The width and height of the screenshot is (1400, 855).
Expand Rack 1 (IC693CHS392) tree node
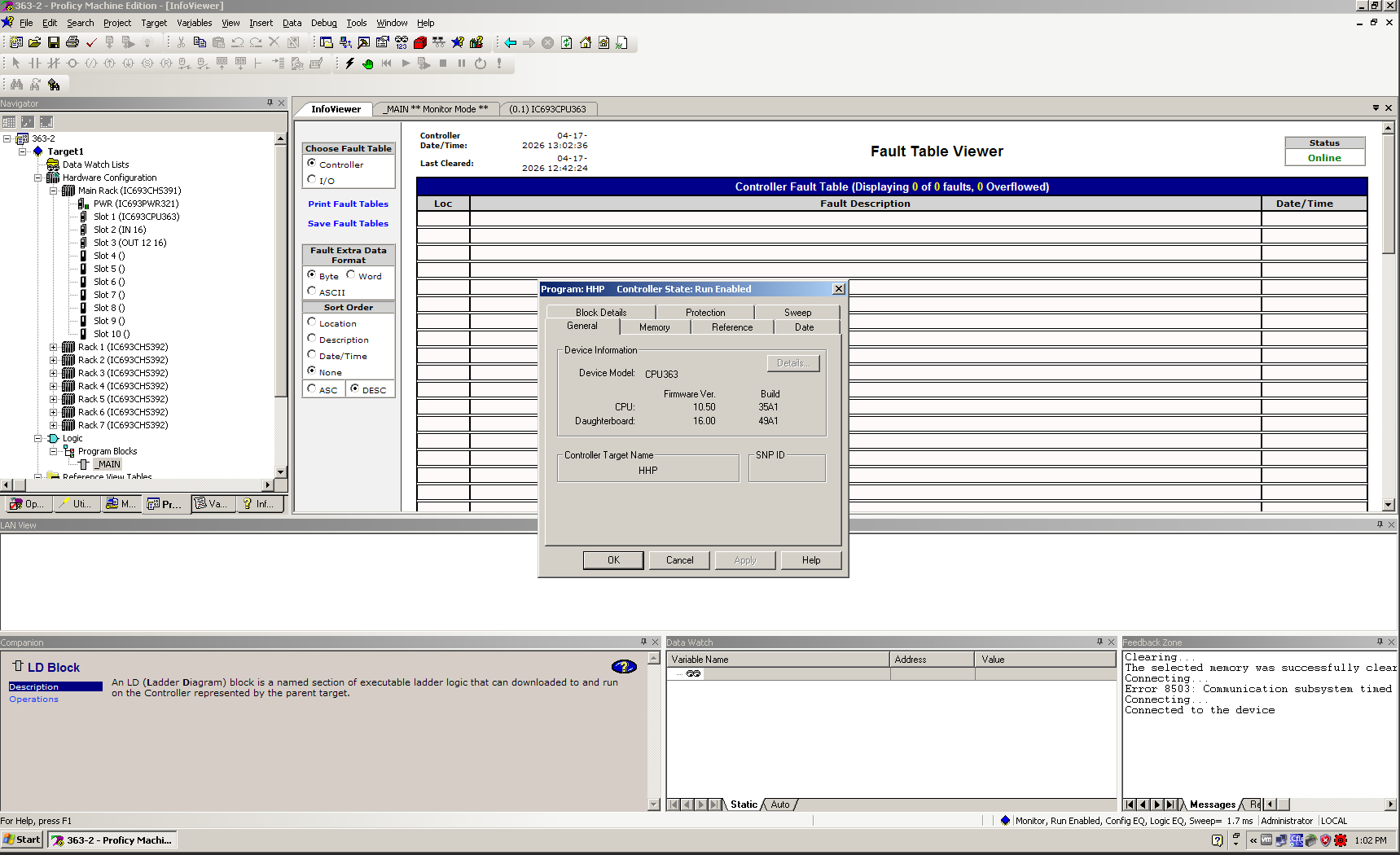[x=54, y=347]
